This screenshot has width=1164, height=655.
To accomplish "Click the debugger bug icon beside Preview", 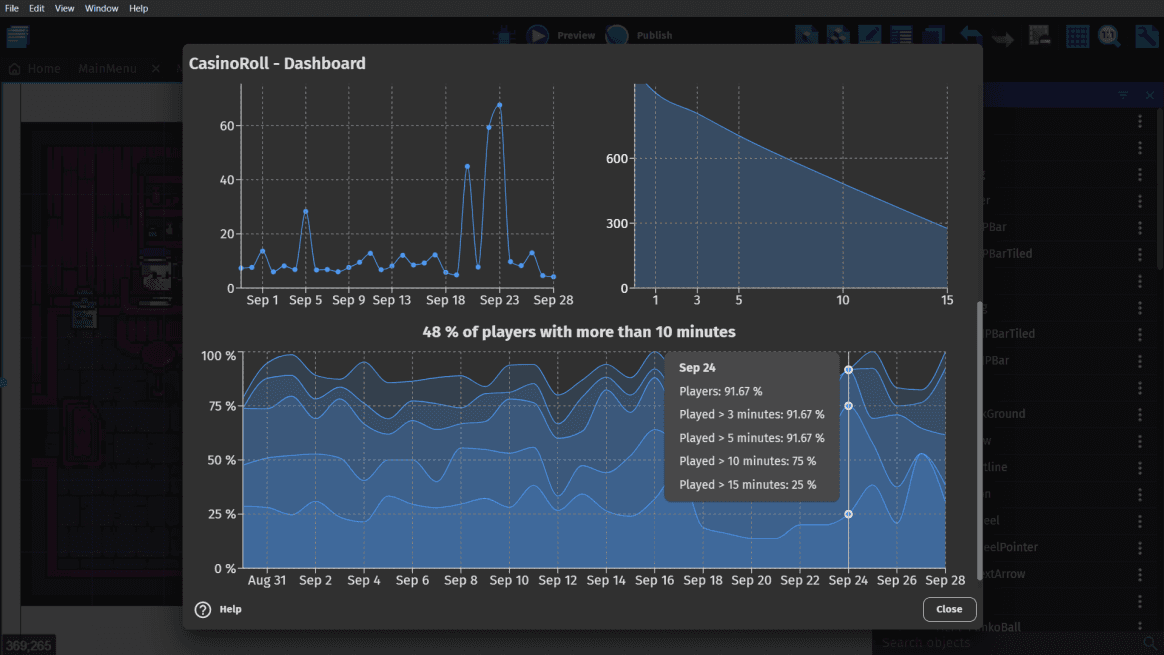I will pos(505,36).
